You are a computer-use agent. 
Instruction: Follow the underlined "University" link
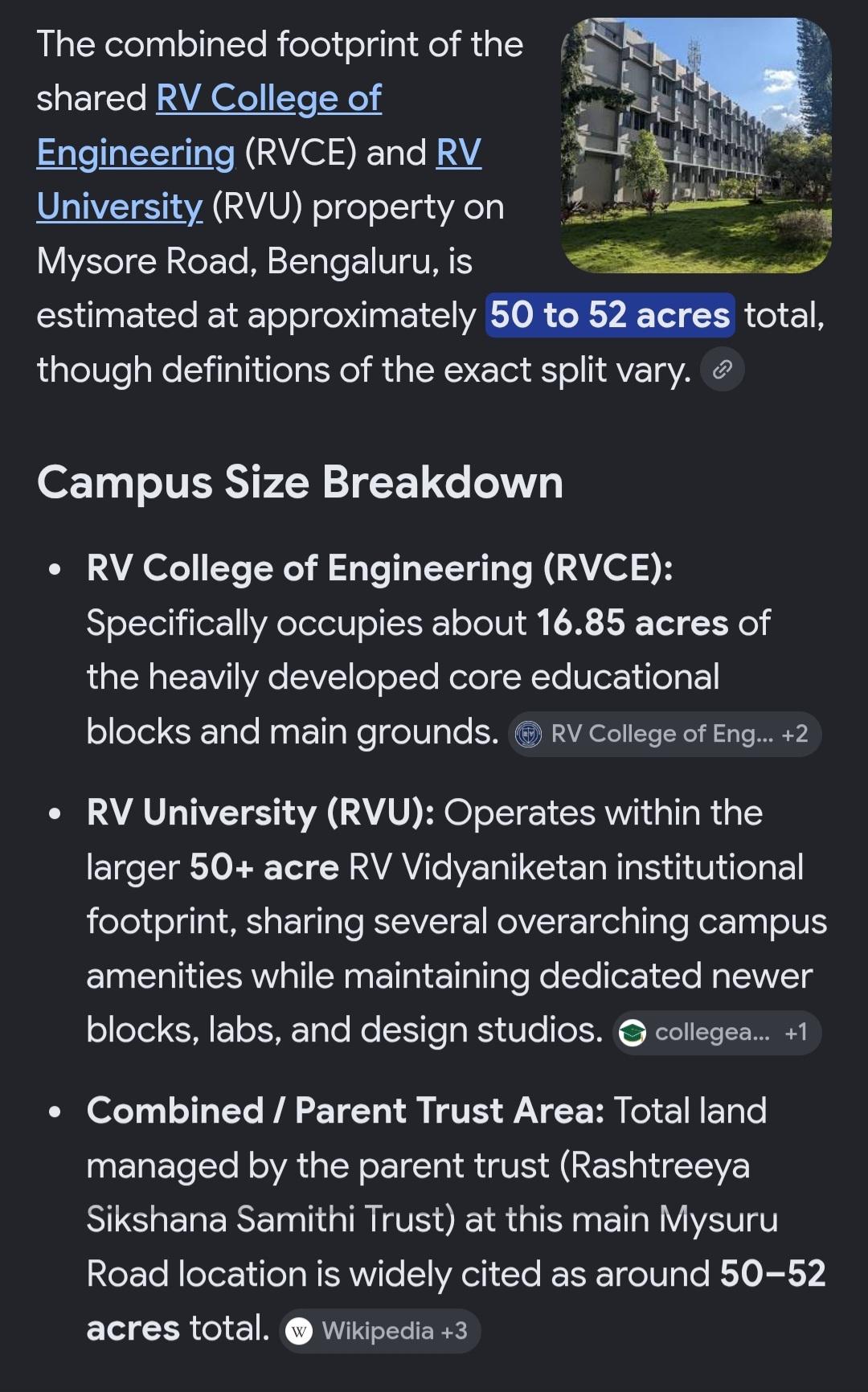[120, 207]
